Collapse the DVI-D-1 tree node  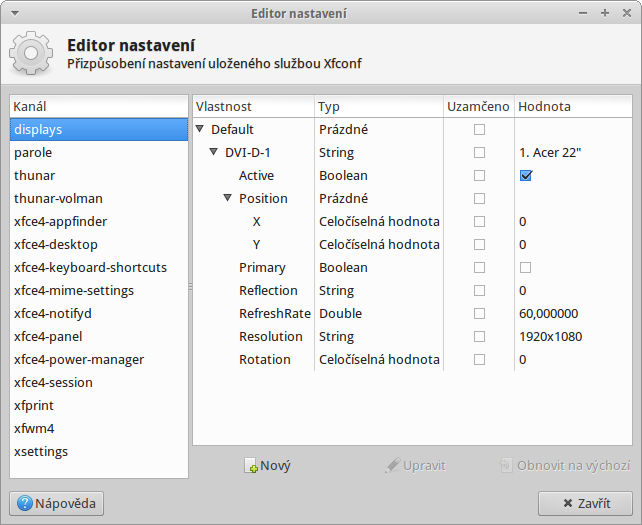click(214, 152)
